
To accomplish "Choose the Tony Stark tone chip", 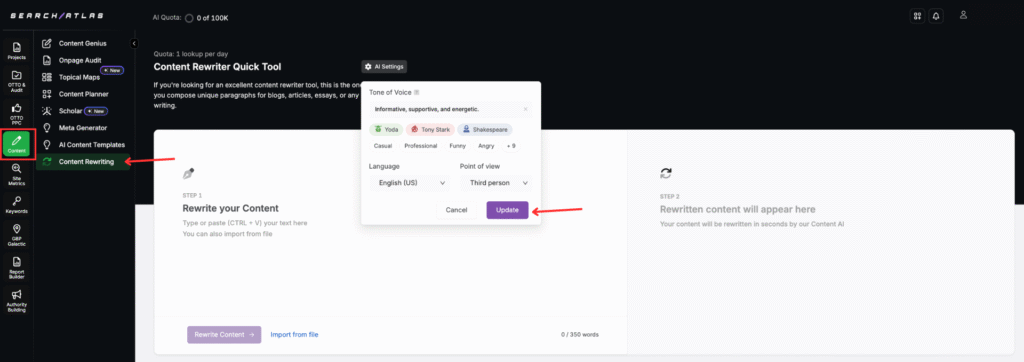I will coord(430,129).
